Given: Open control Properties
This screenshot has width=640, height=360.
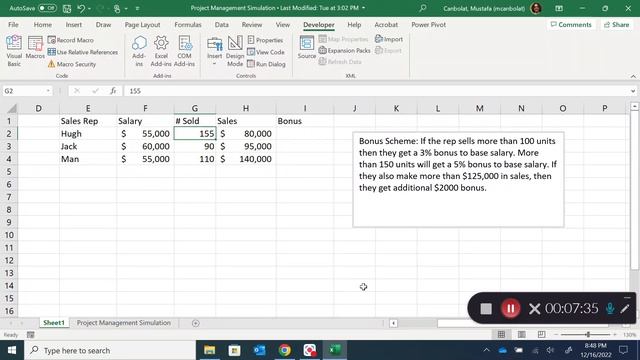Looking at the screenshot, I should click(x=265, y=40).
